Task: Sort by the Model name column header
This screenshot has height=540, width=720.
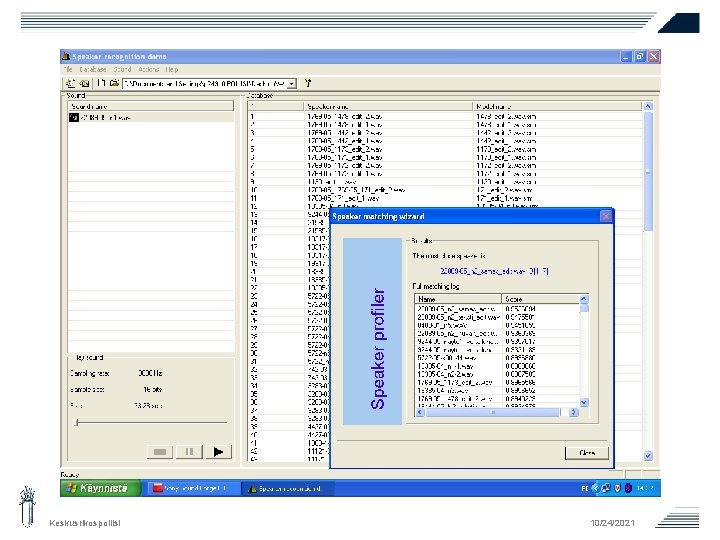Action: (x=557, y=106)
